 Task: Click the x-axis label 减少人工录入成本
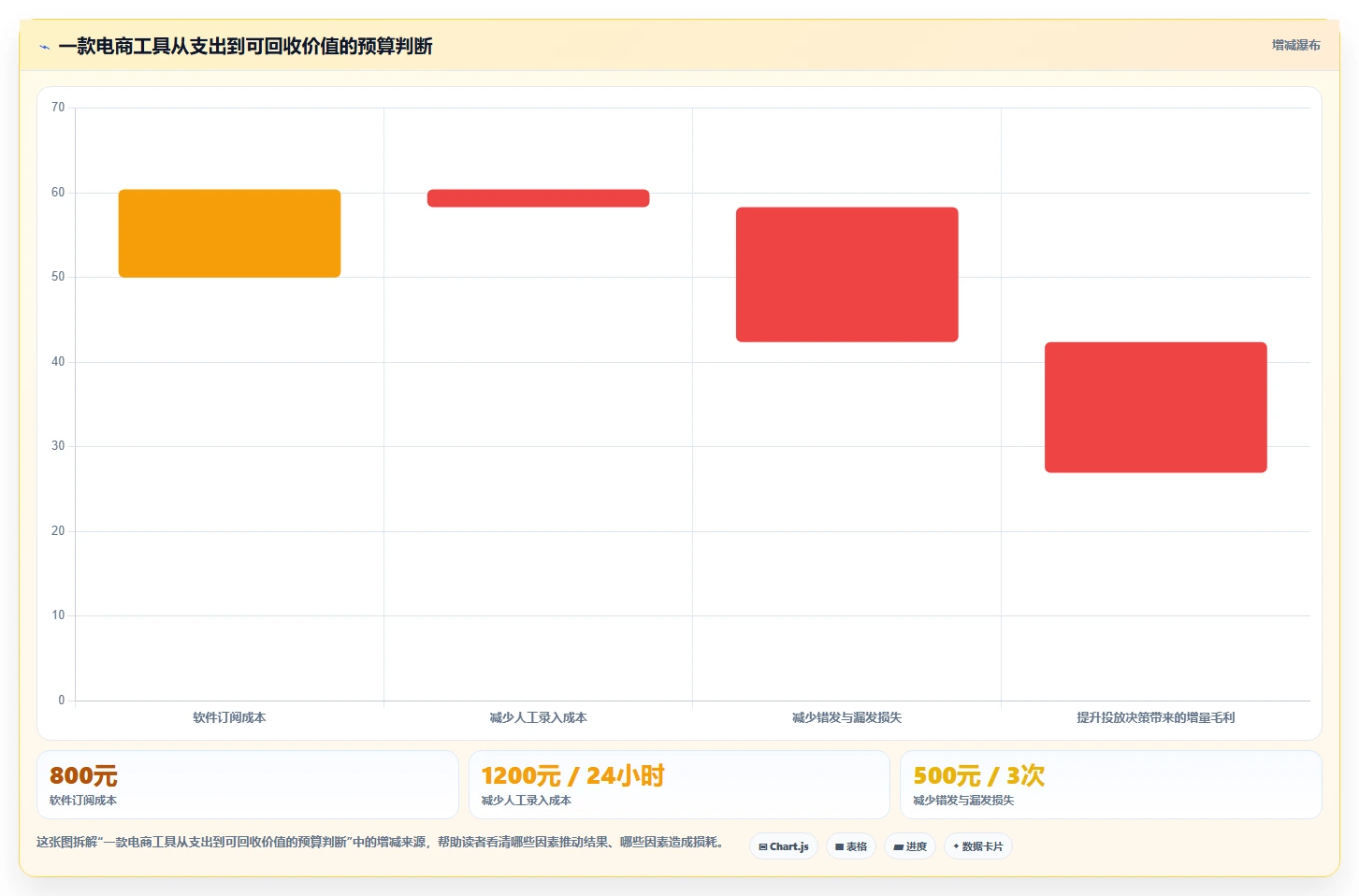point(538,717)
